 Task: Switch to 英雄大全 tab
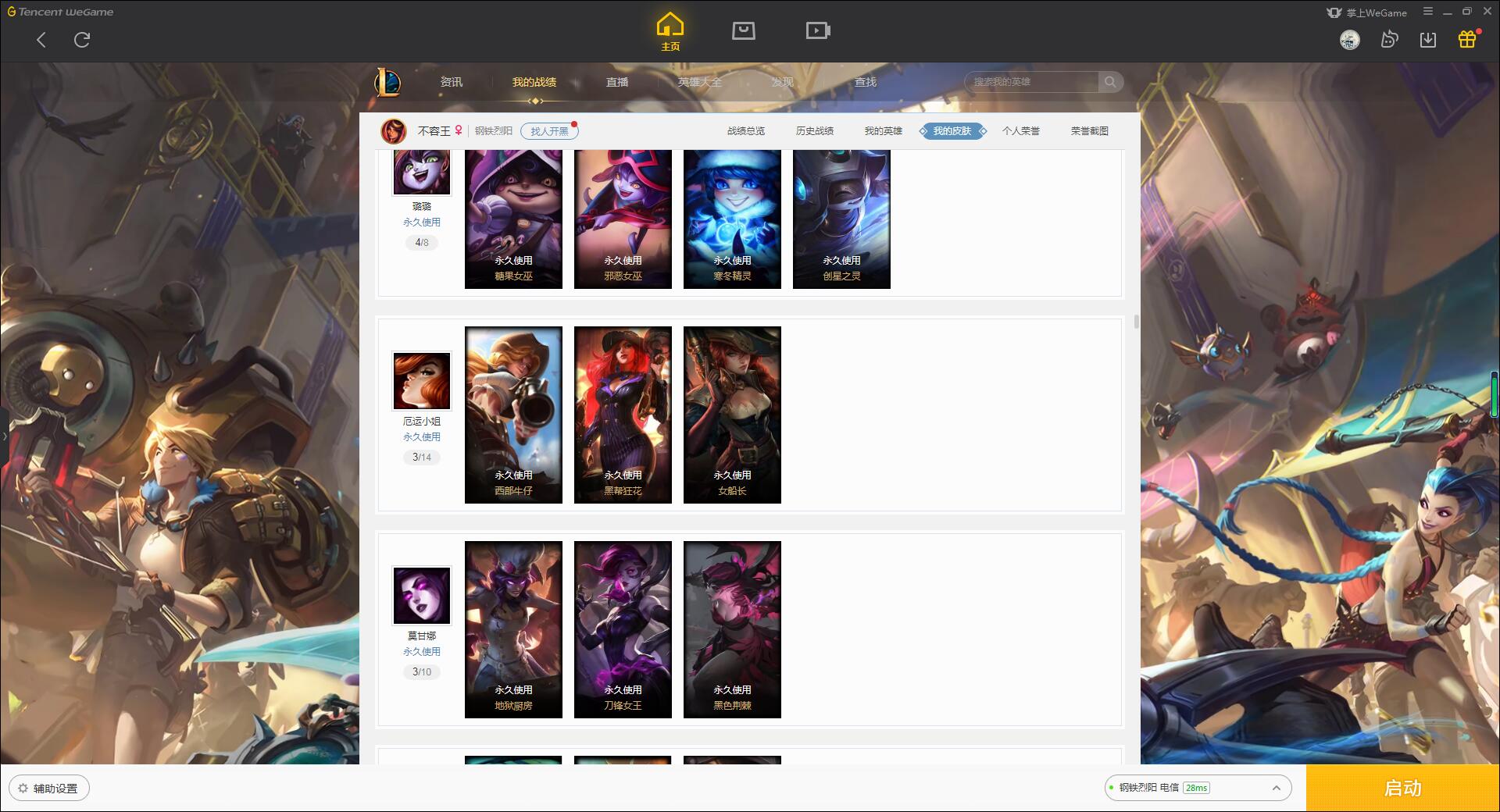tap(700, 82)
